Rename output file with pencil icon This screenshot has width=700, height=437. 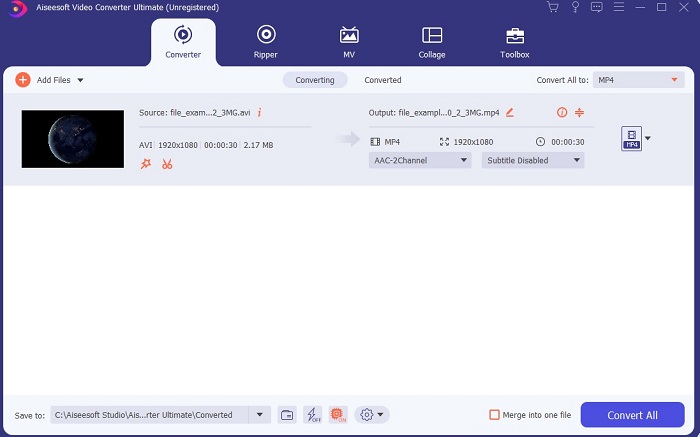(510, 112)
